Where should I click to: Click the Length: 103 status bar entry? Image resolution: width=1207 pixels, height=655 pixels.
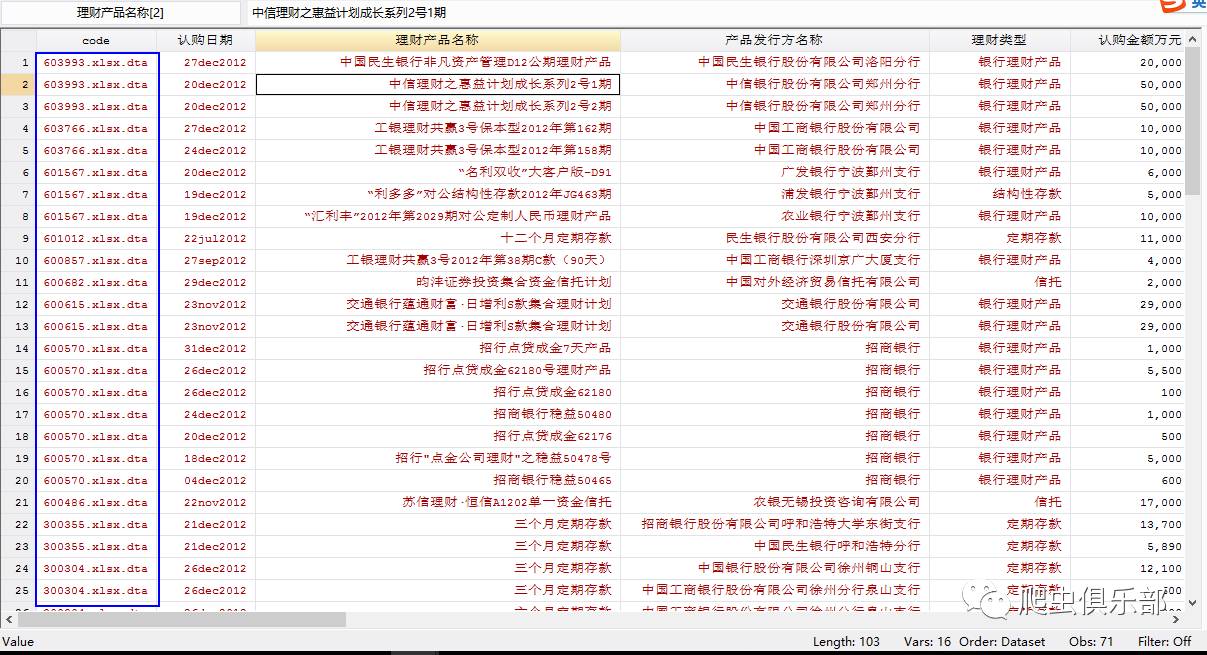click(x=846, y=641)
